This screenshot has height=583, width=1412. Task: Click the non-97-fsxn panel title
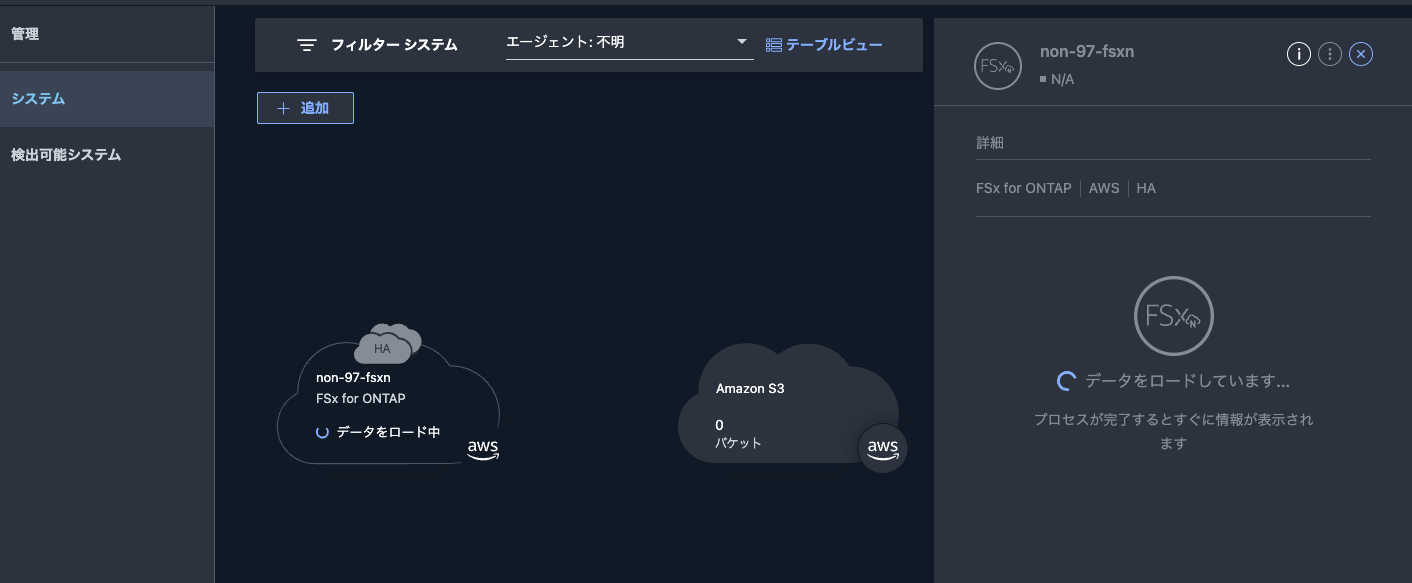(x=1087, y=52)
